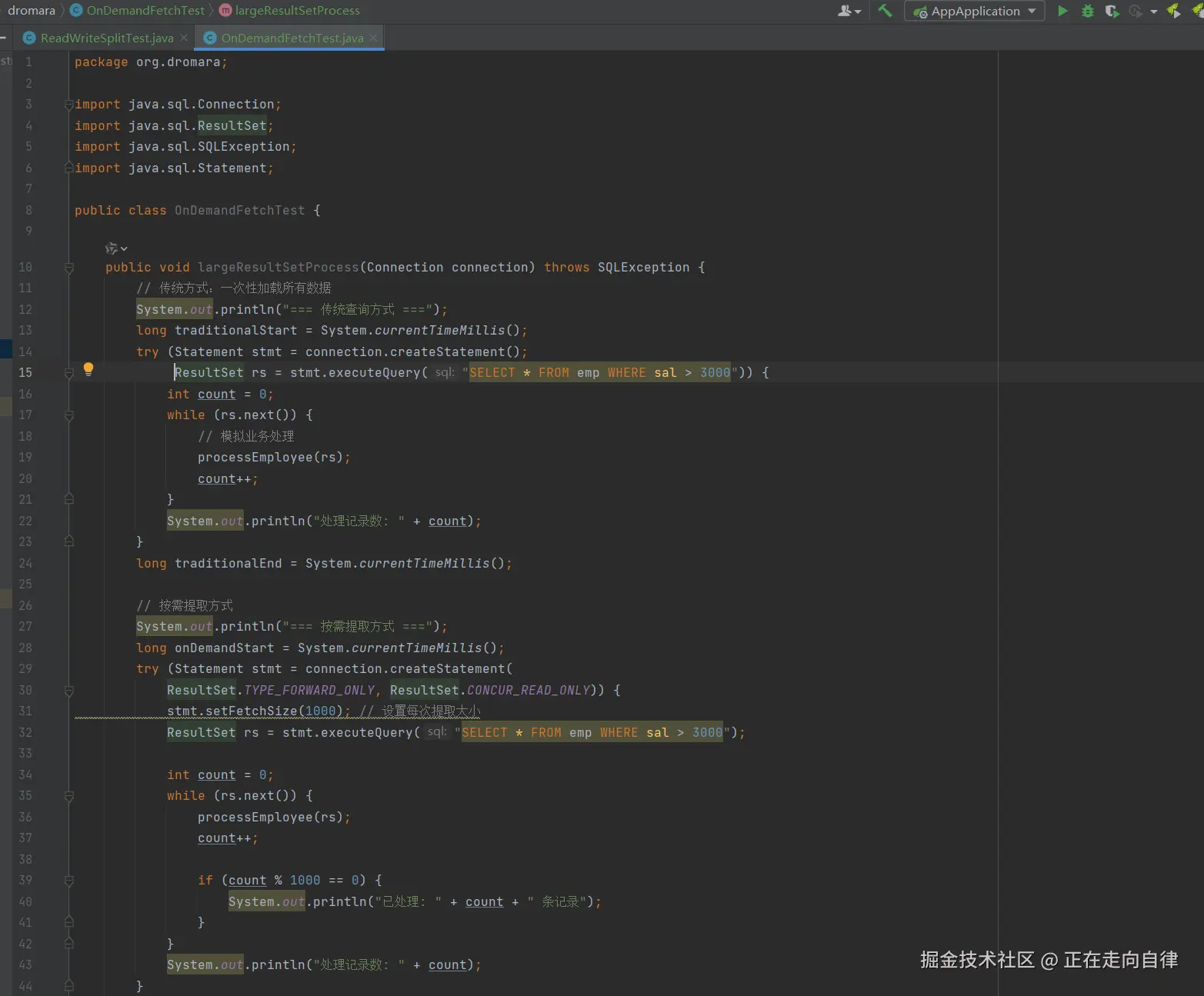Click 'count++;' on line 20
Image resolution: width=1204 pixels, height=996 pixels.
228,479
